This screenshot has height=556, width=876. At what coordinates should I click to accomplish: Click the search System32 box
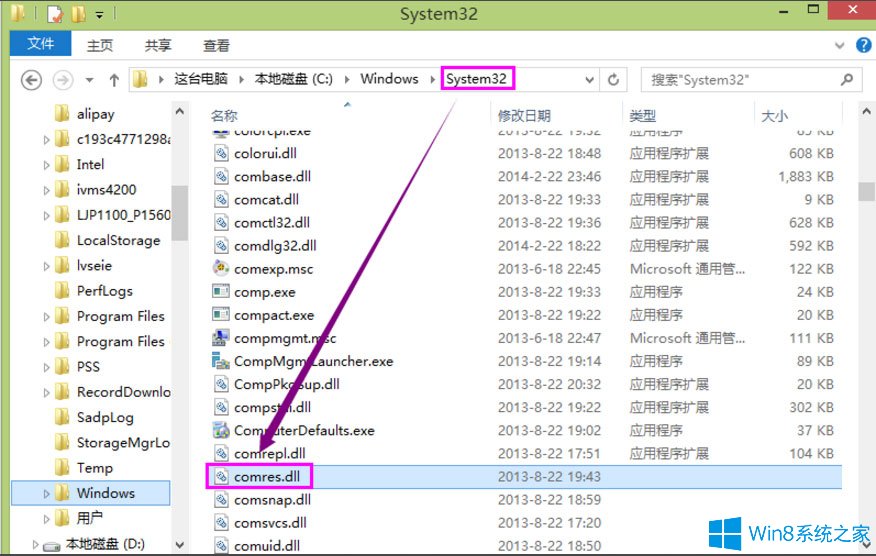[751, 80]
